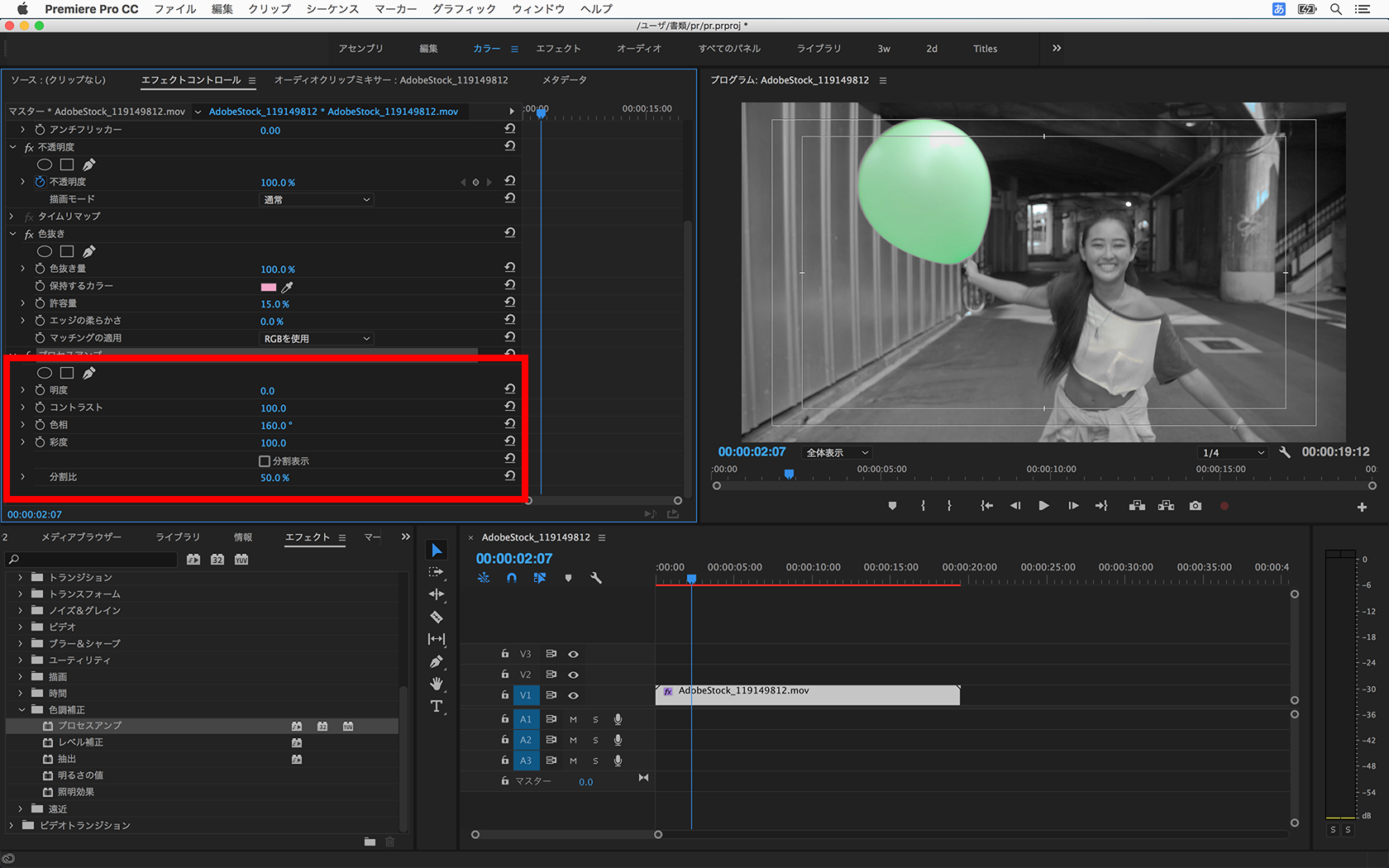
Task: Open the マッチングの適用 RGBを使用 dropdown
Action: click(317, 339)
